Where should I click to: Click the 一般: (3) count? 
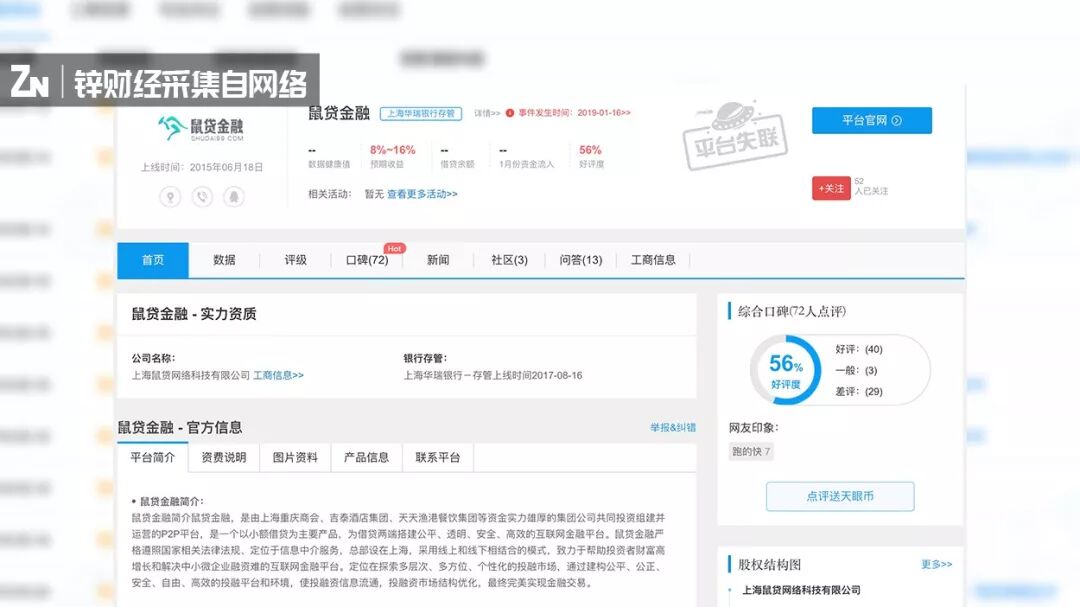[x=856, y=371]
